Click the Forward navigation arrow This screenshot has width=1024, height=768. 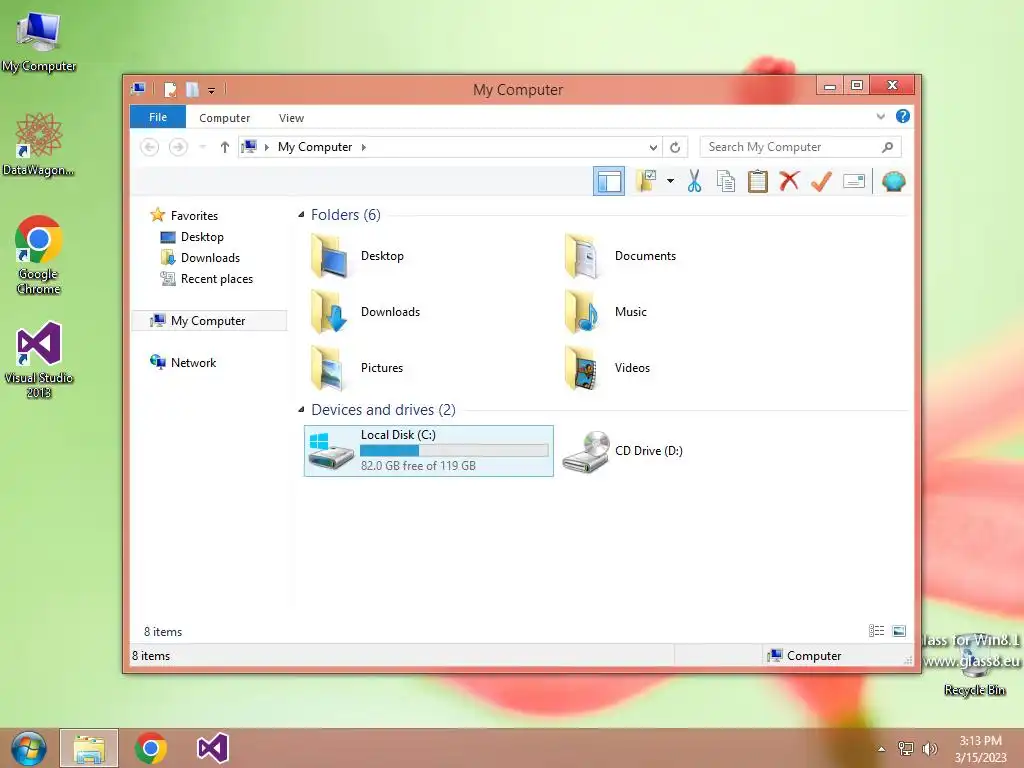178,147
